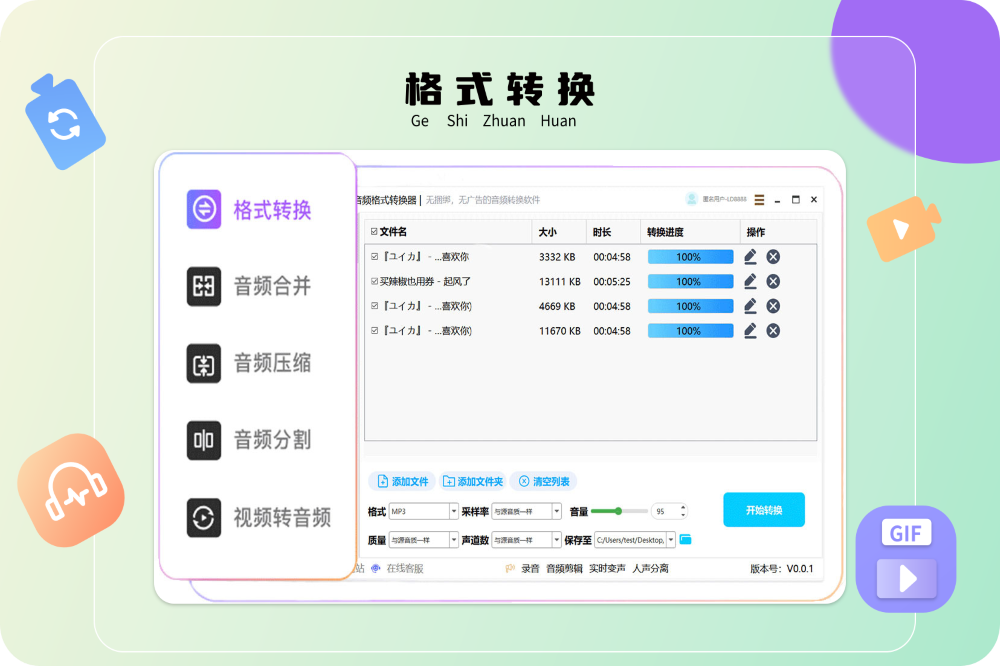The width and height of the screenshot is (1000, 666).
Task: Click the user avatar icon in the title bar
Action: [691, 200]
